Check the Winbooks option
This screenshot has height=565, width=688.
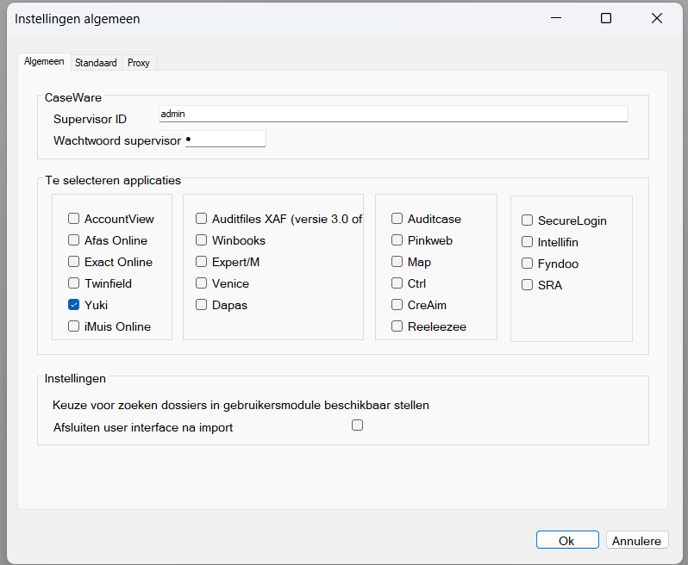click(x=201, y=240)
